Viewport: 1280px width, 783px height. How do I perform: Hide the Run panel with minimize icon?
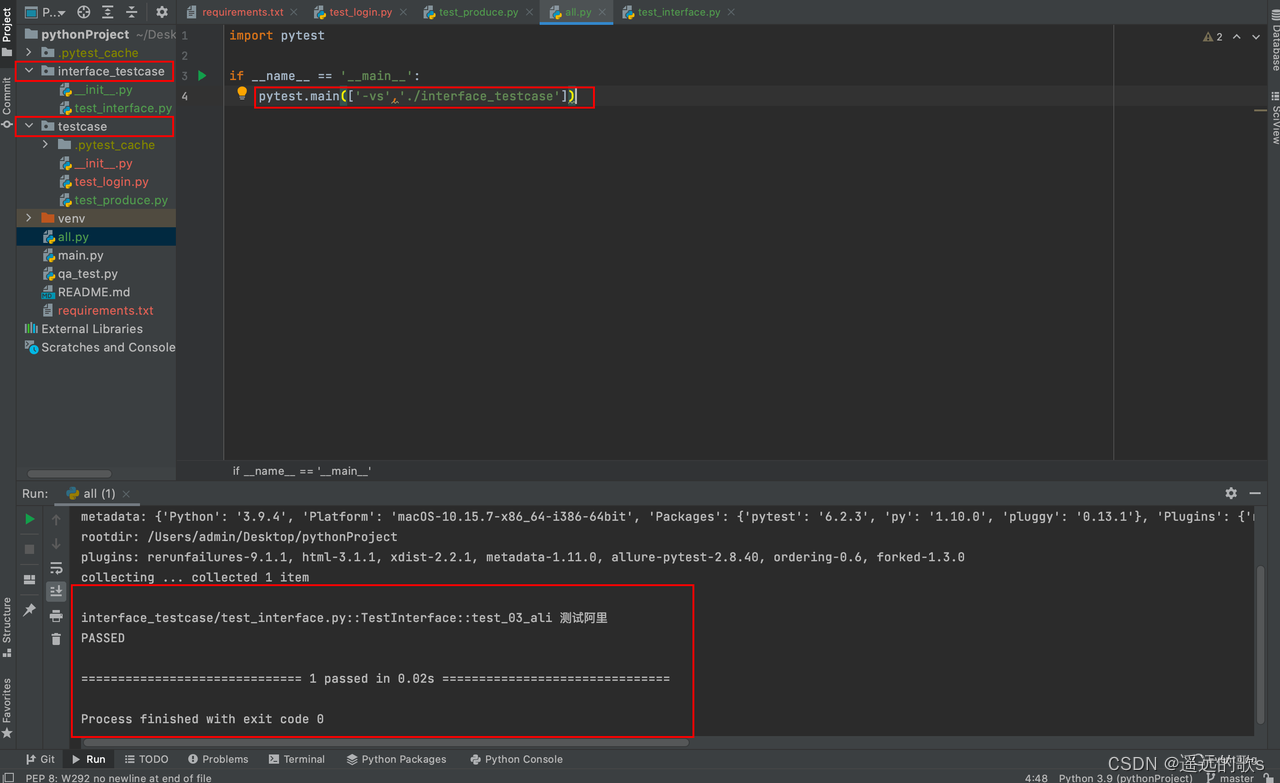(x=1255, y=493)
